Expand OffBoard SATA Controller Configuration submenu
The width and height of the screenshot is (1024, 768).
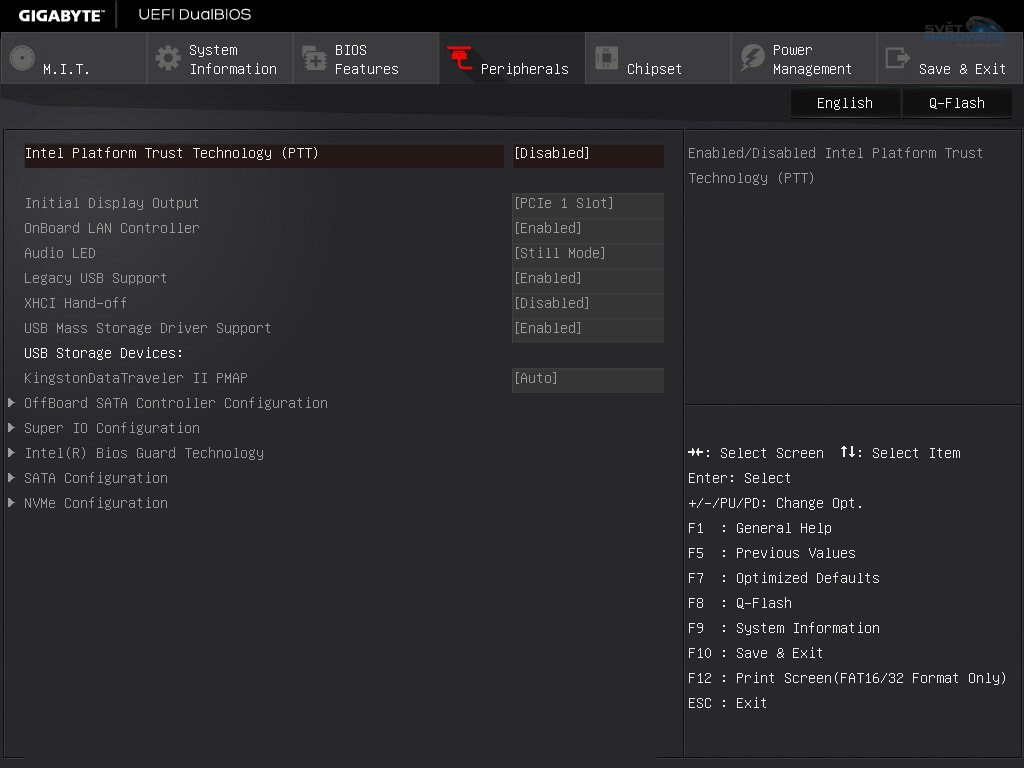(176, 403)
